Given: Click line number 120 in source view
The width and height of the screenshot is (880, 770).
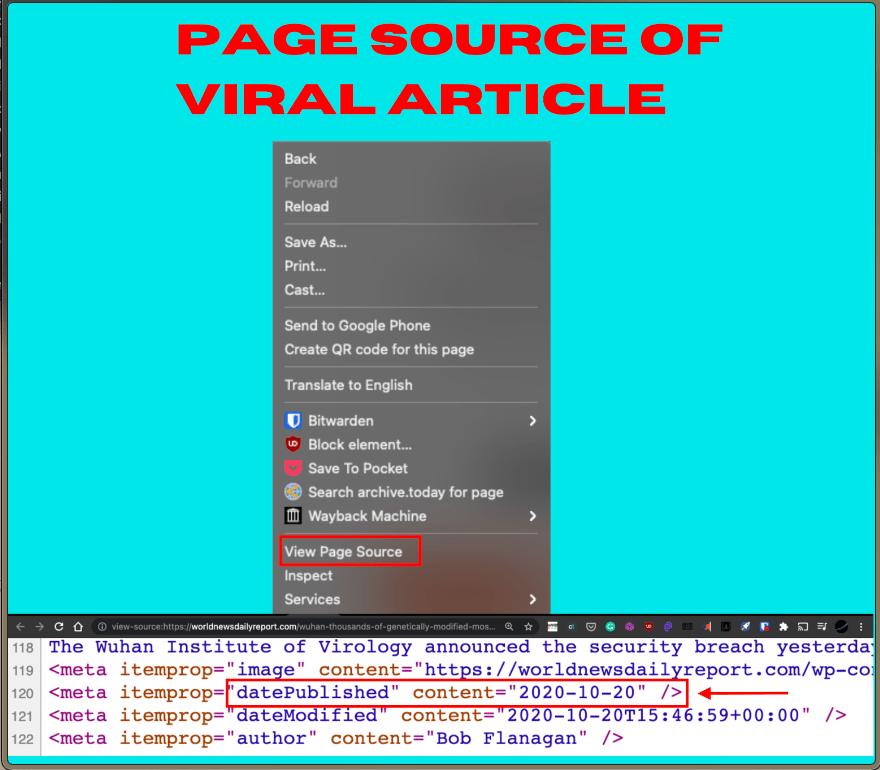Looking at the screenshot, I should click(x=23, y=693).
